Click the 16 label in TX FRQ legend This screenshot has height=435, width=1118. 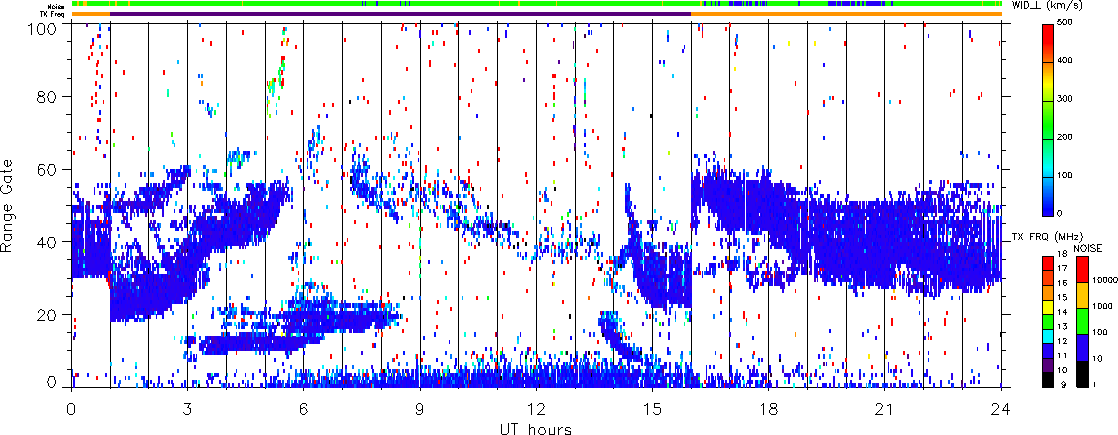[x=1063, y=284]
